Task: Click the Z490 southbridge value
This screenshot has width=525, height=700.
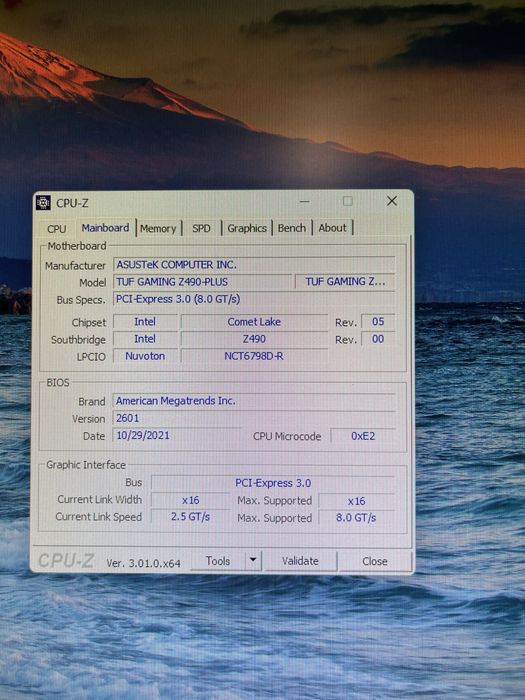Action: (254, 339)
